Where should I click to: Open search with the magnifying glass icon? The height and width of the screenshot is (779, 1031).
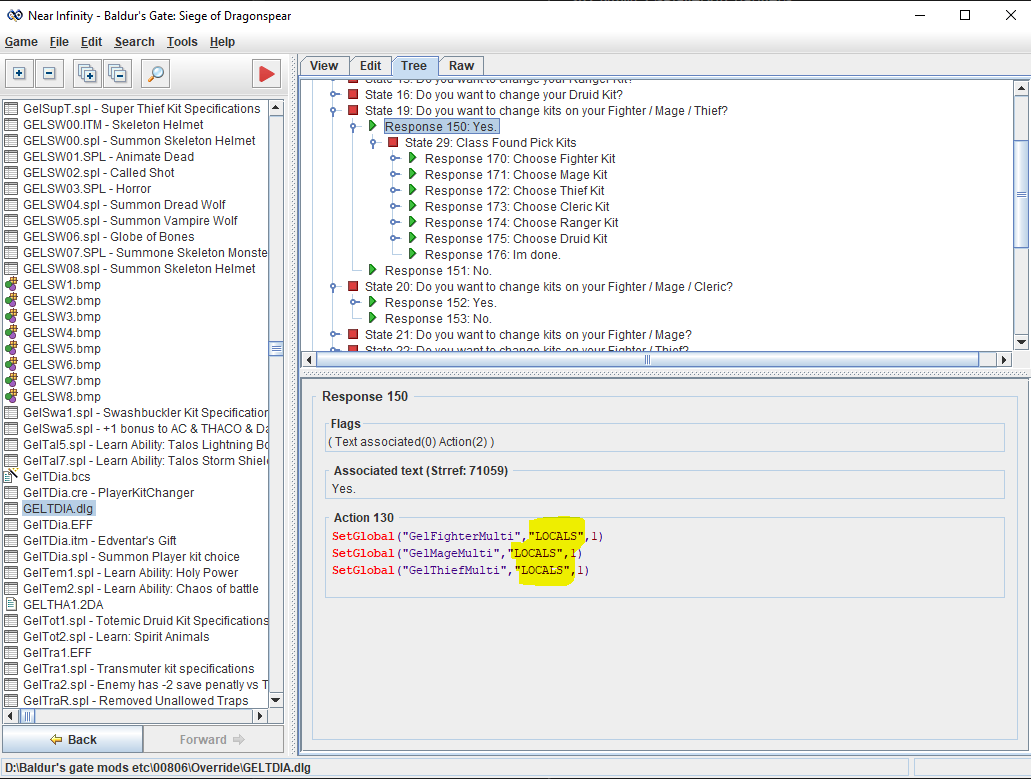[x=155, y=73]
